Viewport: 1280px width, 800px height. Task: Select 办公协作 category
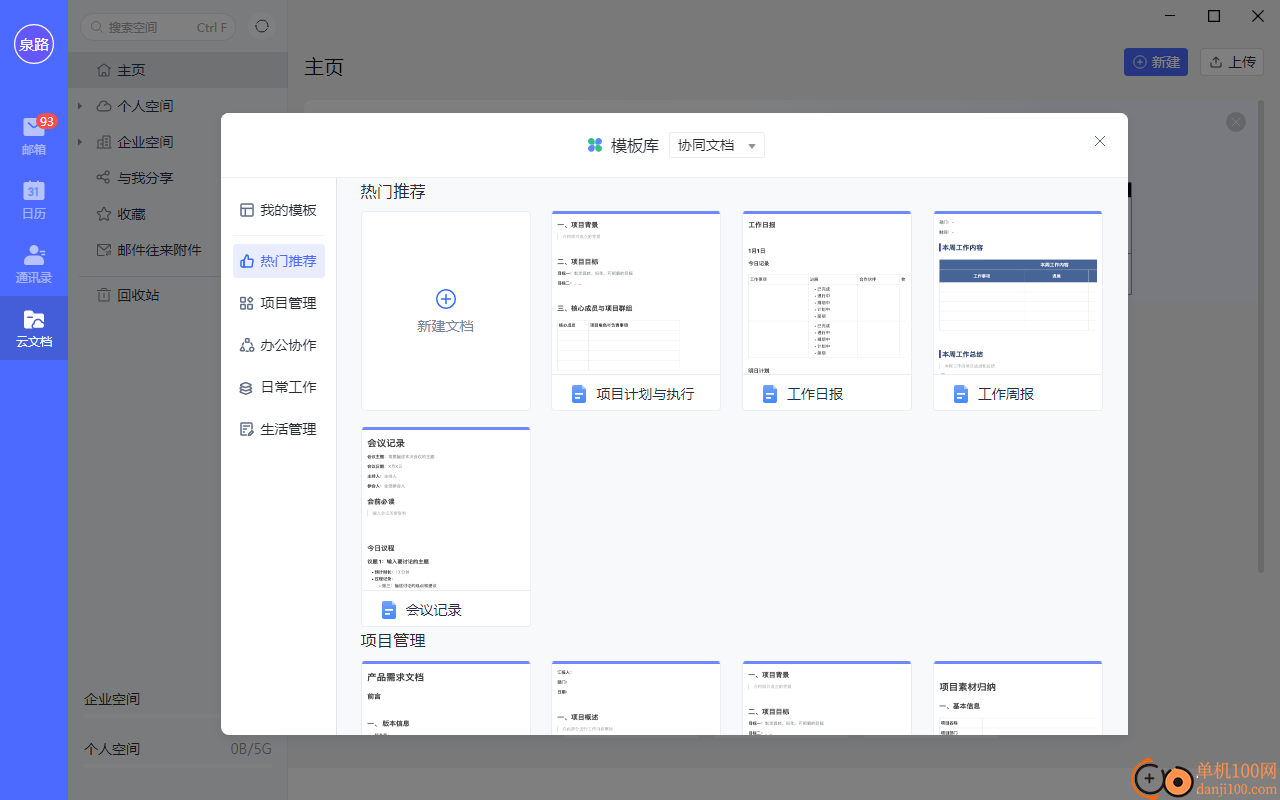[x=278, y=345]
